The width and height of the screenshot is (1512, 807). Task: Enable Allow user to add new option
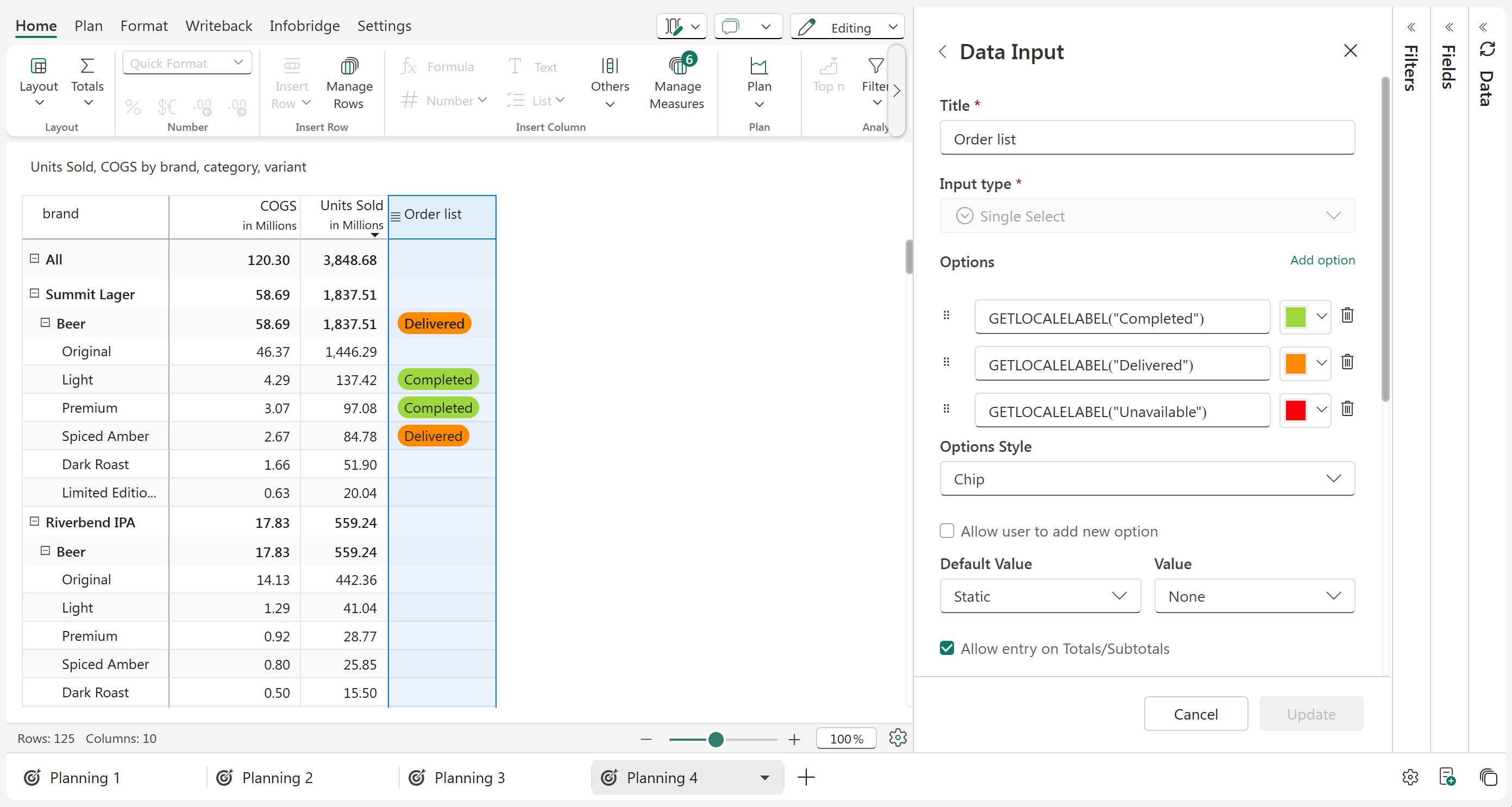[947, 531]
